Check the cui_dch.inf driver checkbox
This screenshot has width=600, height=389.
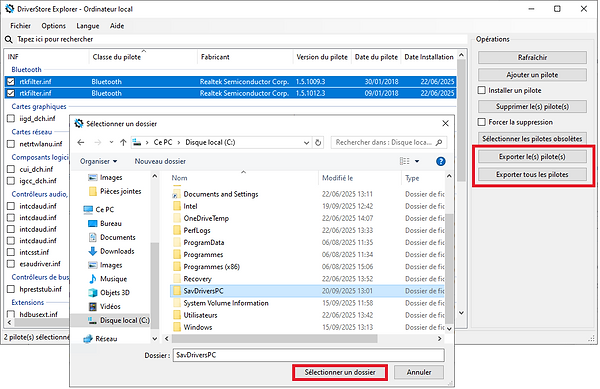click(11, 169)
